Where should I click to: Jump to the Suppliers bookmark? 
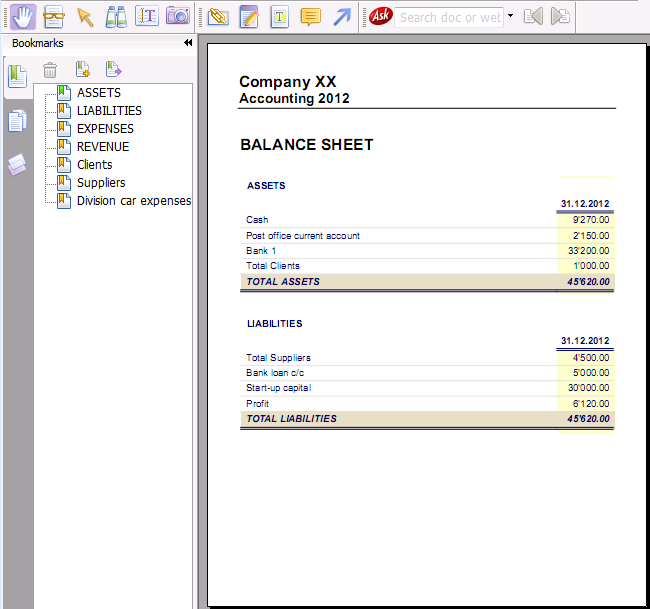(101, 183)
